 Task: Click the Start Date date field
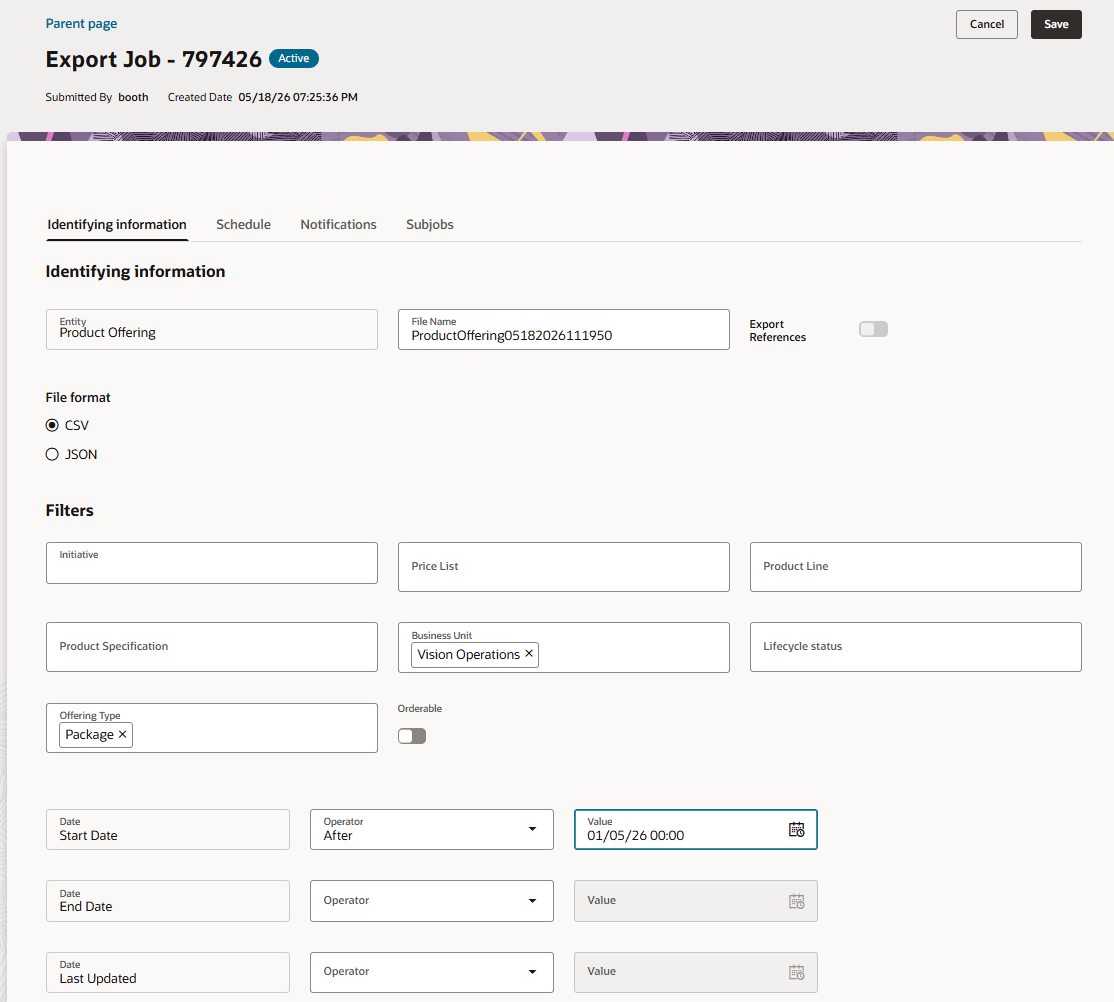pos(168,829)
